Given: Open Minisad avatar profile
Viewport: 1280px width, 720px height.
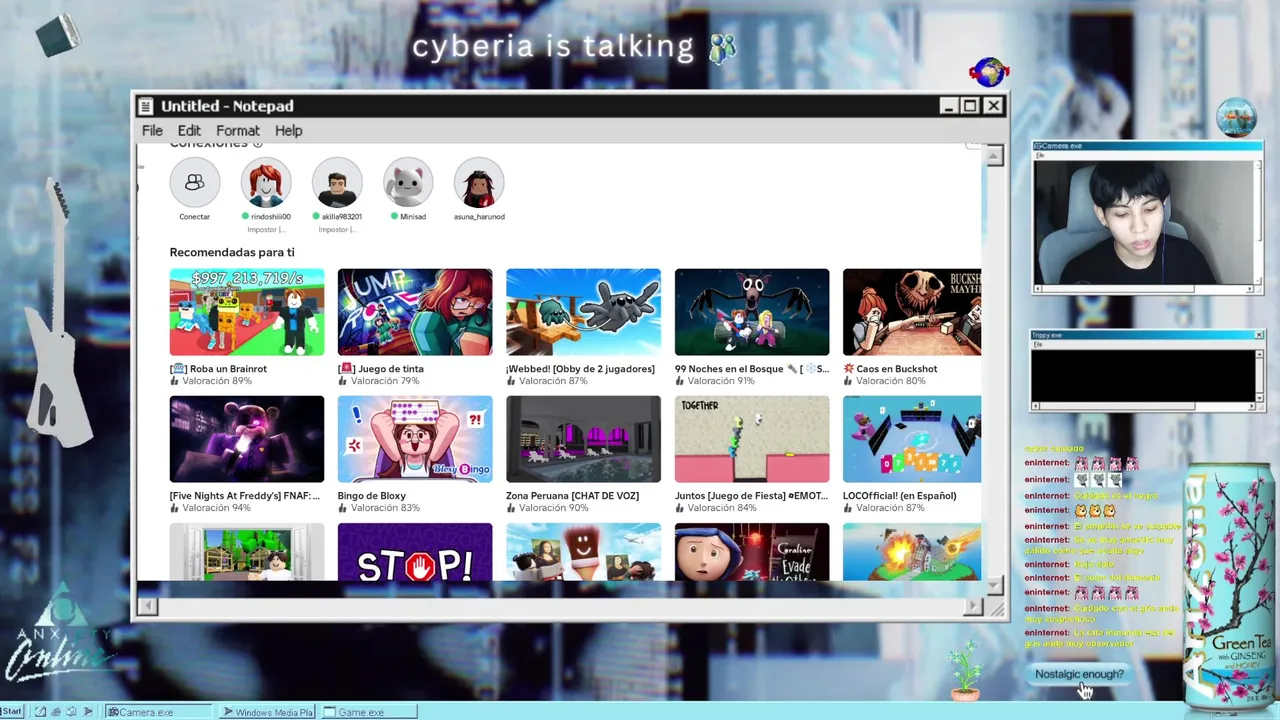Looking at the screenshot, I should tap(408, 183).
